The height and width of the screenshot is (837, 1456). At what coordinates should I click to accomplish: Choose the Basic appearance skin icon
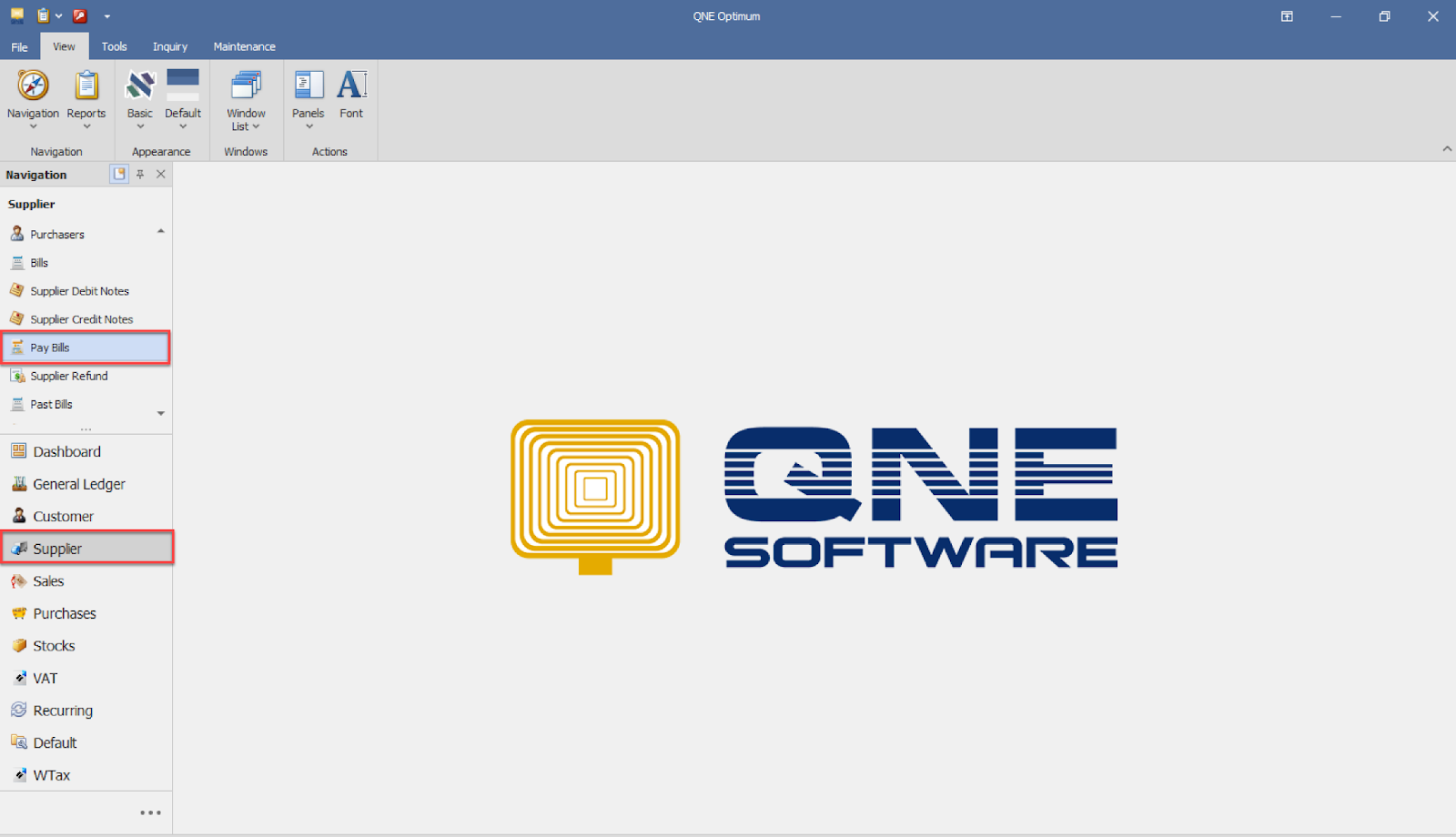click(x=140, y=86)
